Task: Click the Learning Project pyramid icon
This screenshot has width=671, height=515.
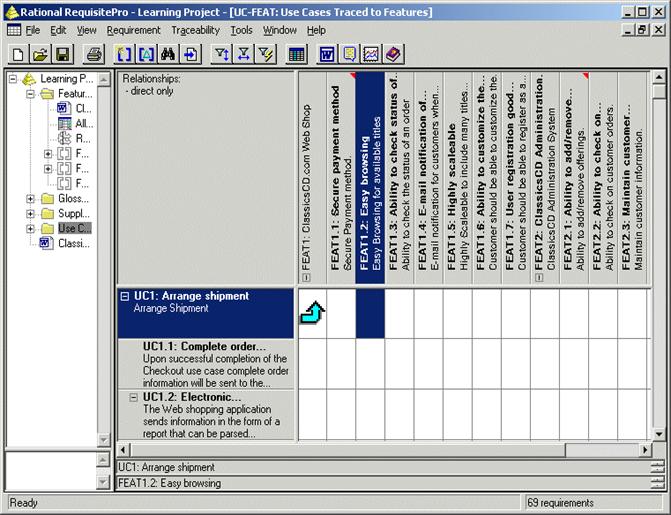Action: tap(29, 79)
